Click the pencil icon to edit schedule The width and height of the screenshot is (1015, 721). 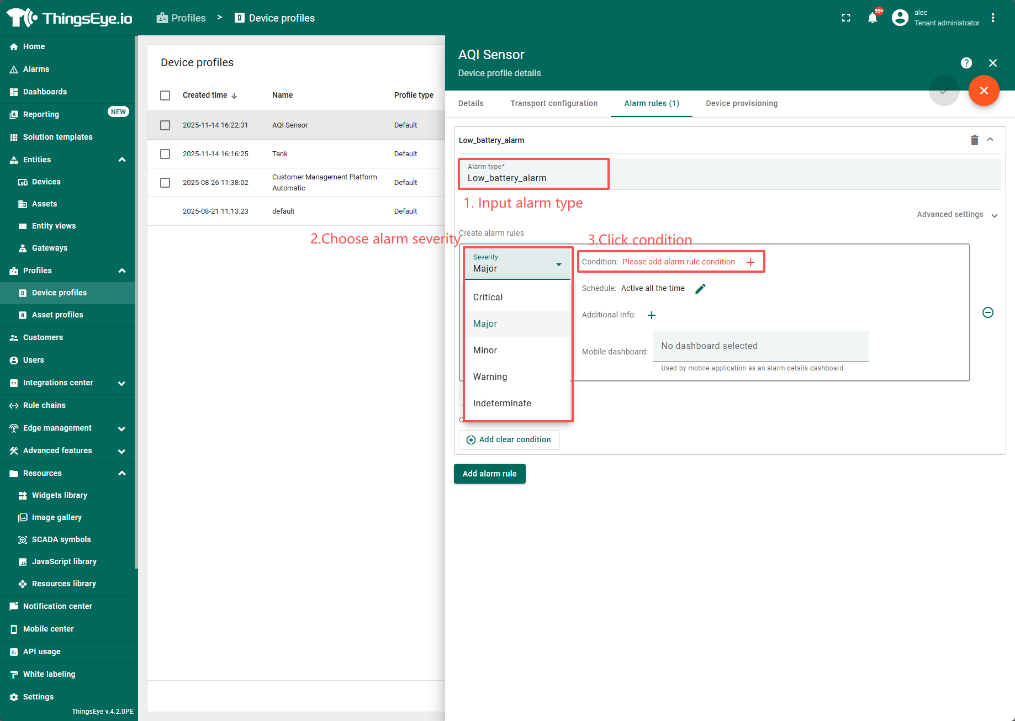700,289
